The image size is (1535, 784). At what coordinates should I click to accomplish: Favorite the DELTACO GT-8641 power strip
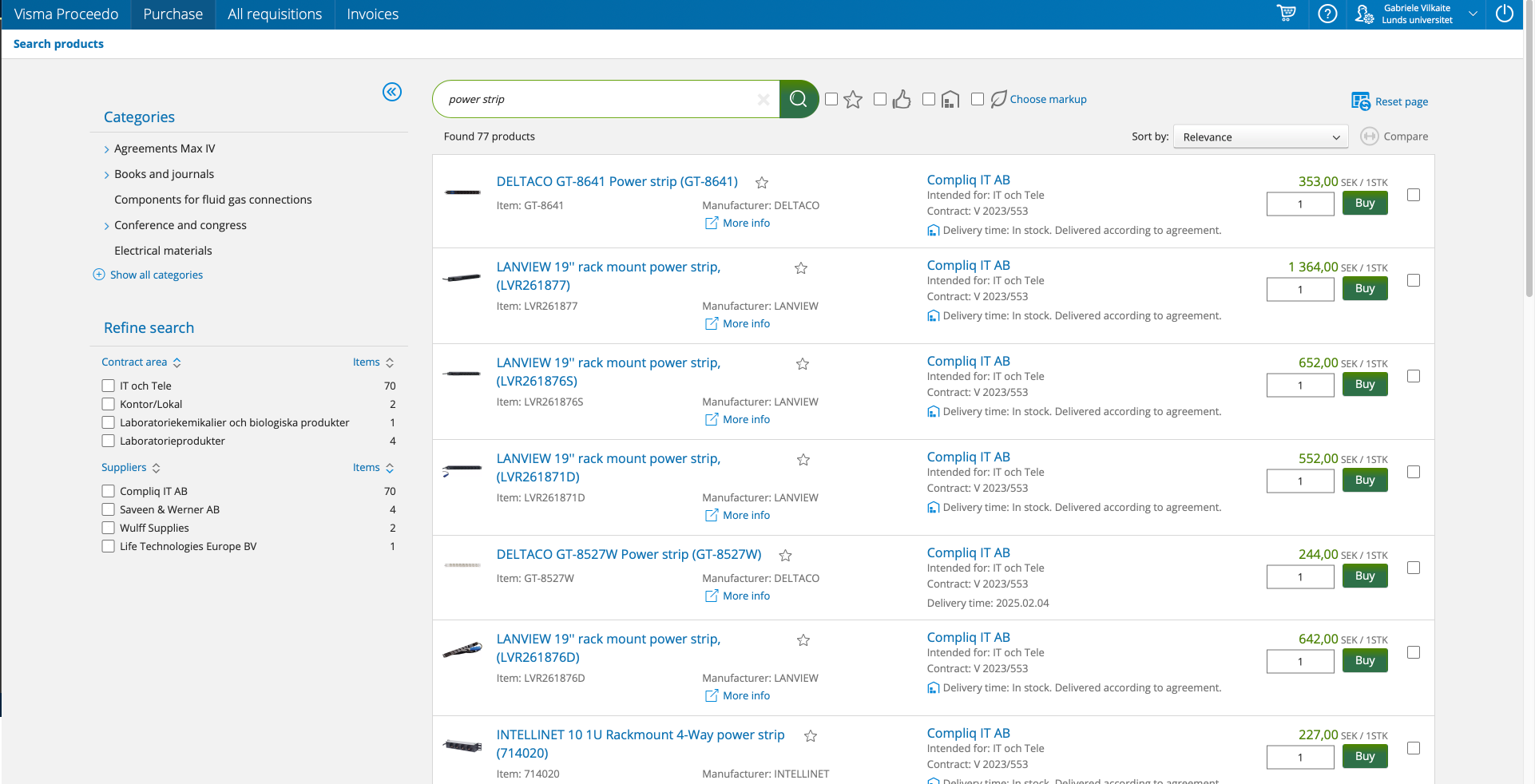click(762, 183)
